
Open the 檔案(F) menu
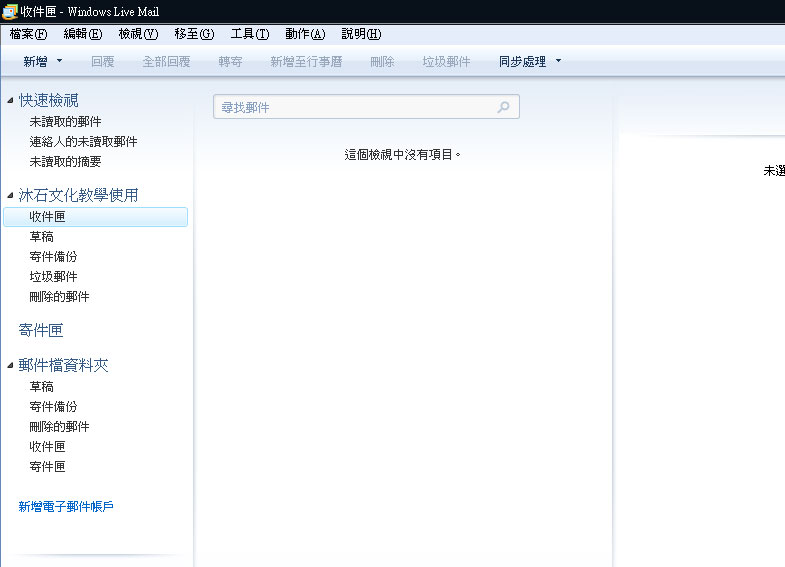28,34
